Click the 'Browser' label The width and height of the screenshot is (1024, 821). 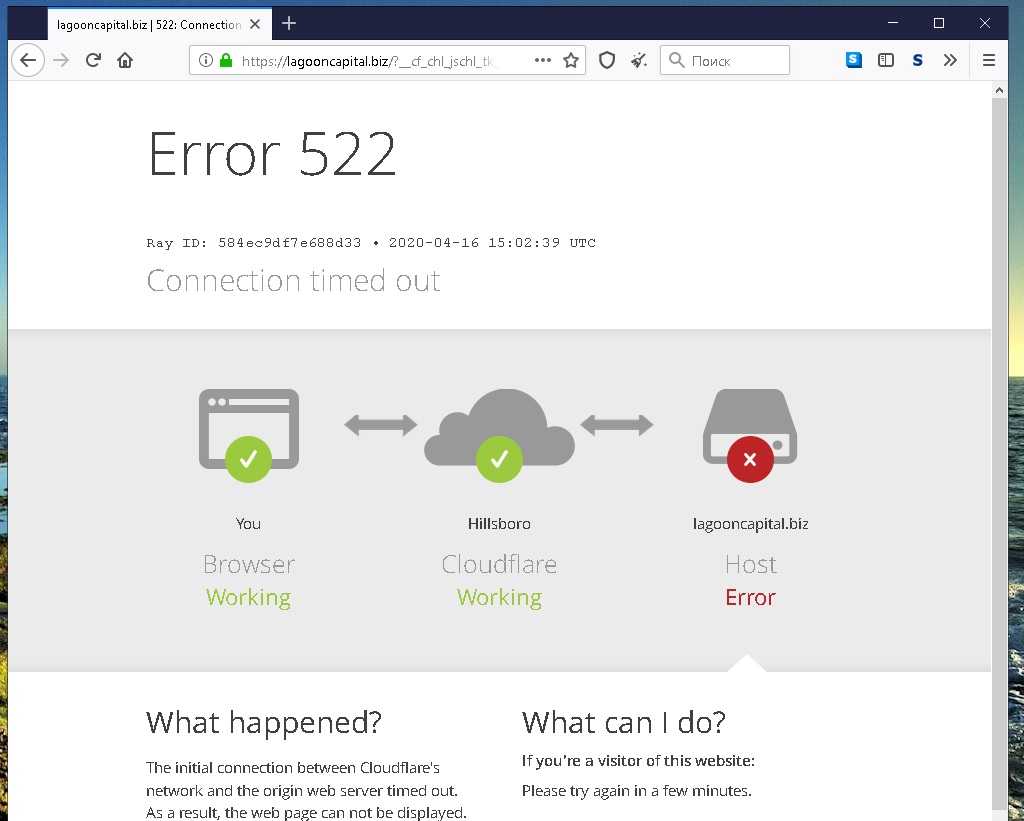(249, 564)
